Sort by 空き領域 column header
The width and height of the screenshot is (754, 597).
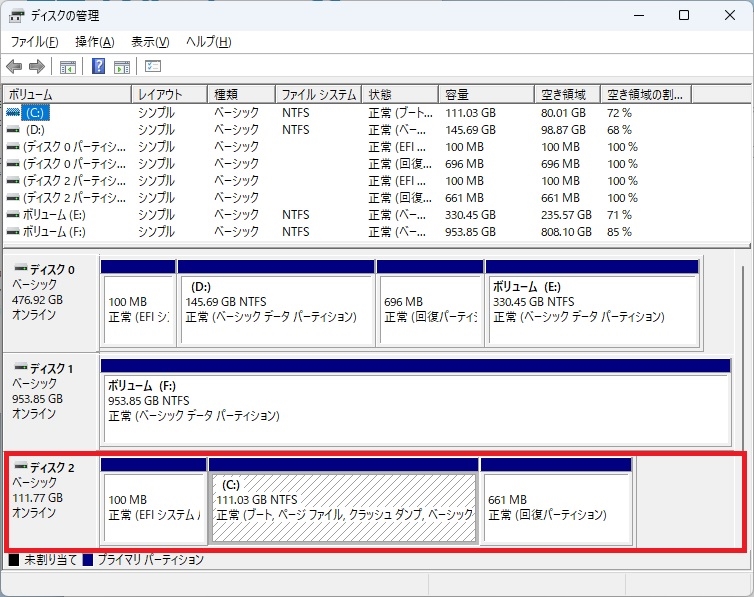[567, 94]
